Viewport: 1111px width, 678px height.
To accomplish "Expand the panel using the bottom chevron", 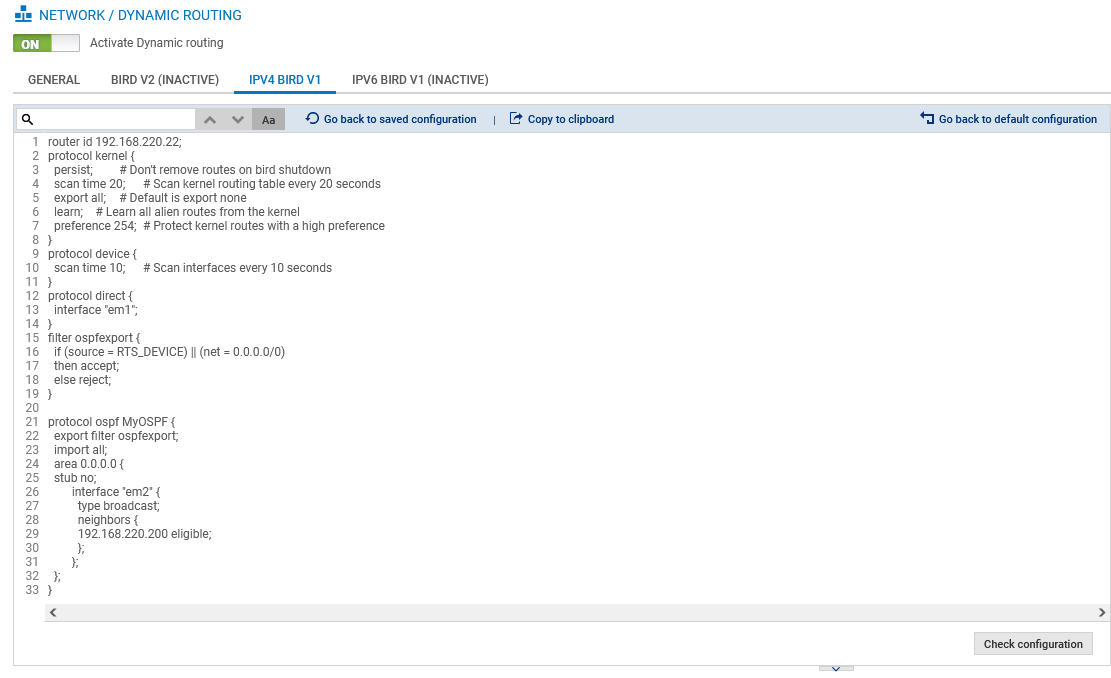I will coord(836,667).
